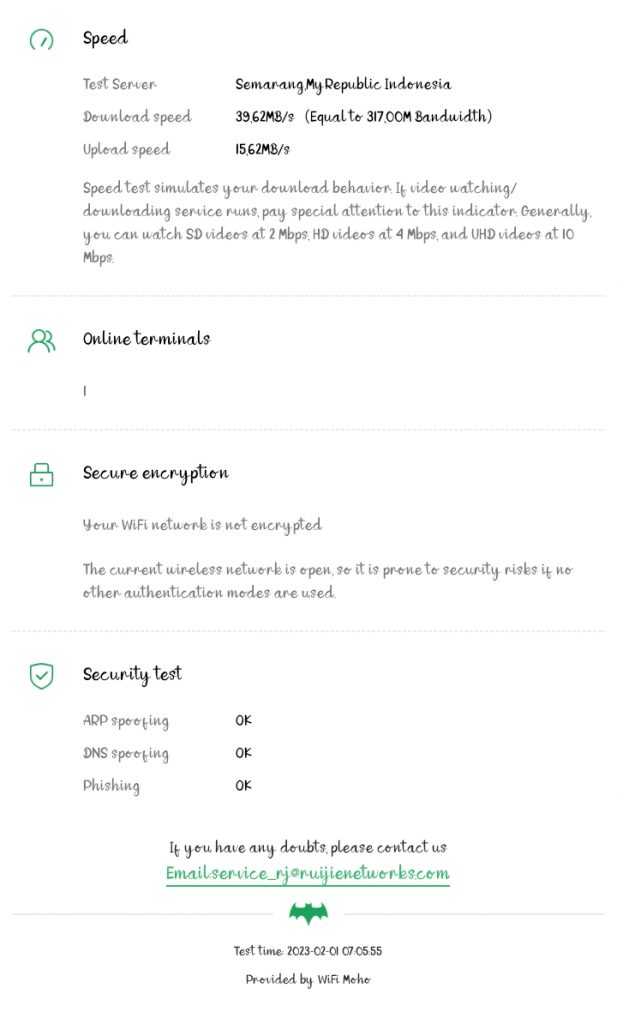The height and width of the screenshot is (1024, 617).
Task: Select the Speed section heading
Action: coord(105,39)
